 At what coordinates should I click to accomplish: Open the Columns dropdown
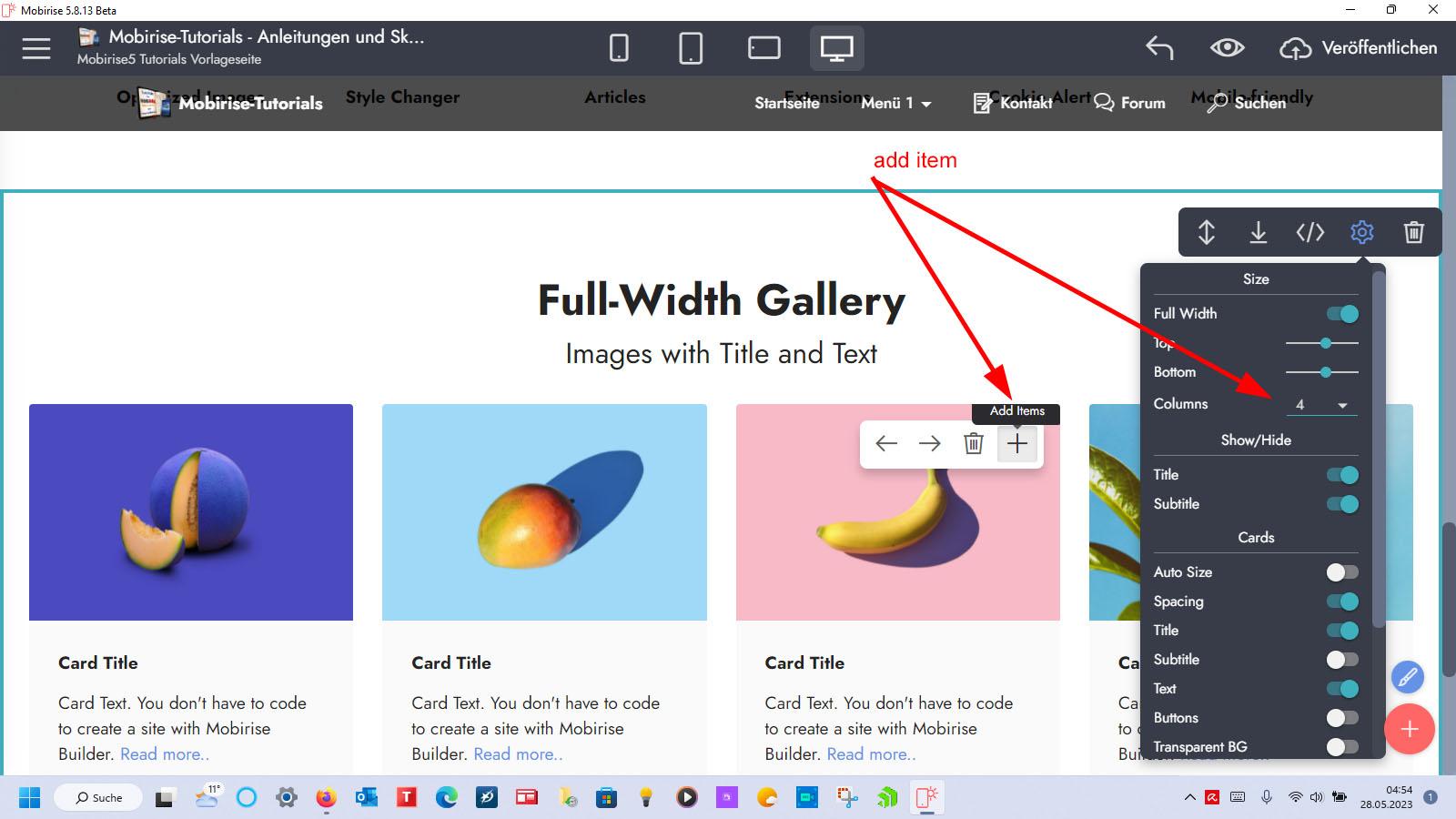pyautogui.click(x=1322, y=405)
